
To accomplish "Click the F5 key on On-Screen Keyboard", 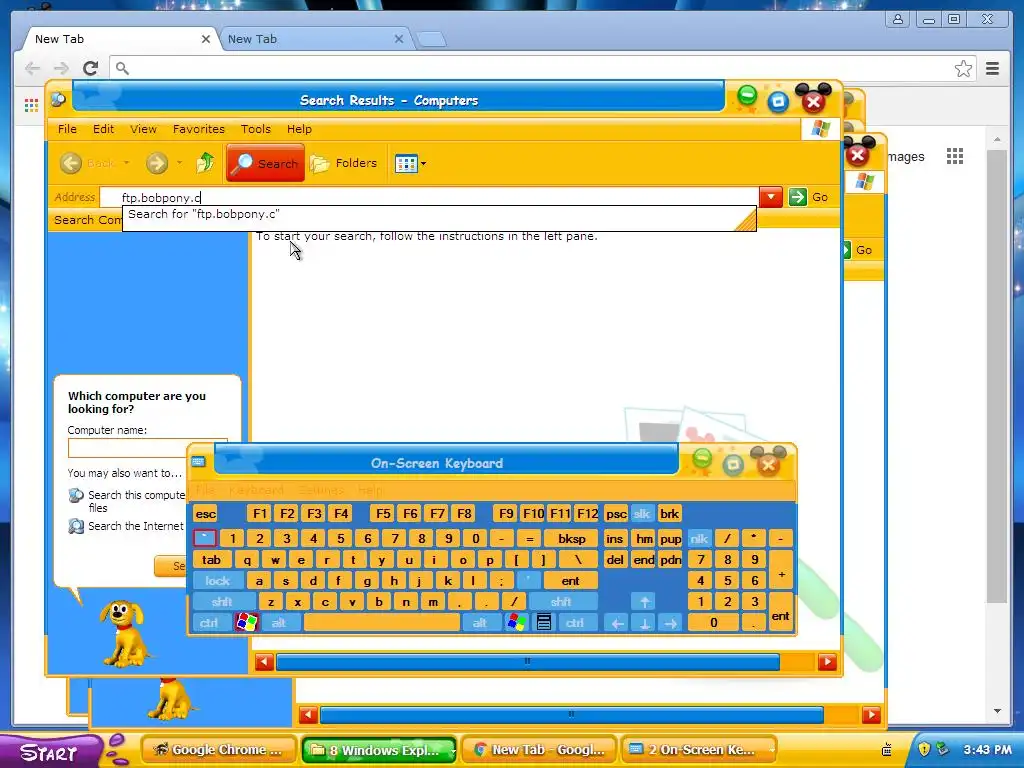I will 383,514.
